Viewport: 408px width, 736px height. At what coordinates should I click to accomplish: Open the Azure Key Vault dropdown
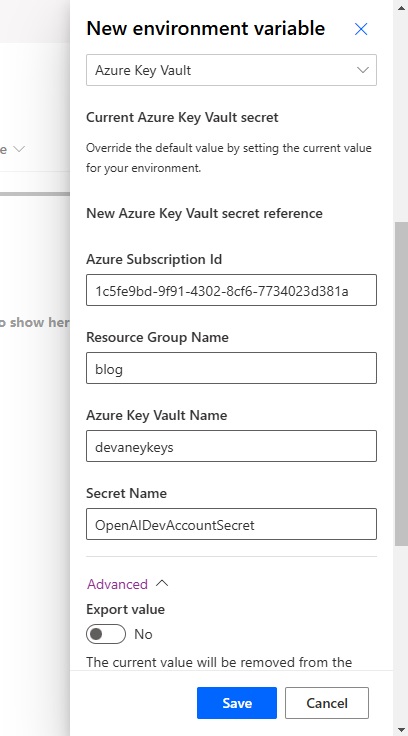click(231, 70)
